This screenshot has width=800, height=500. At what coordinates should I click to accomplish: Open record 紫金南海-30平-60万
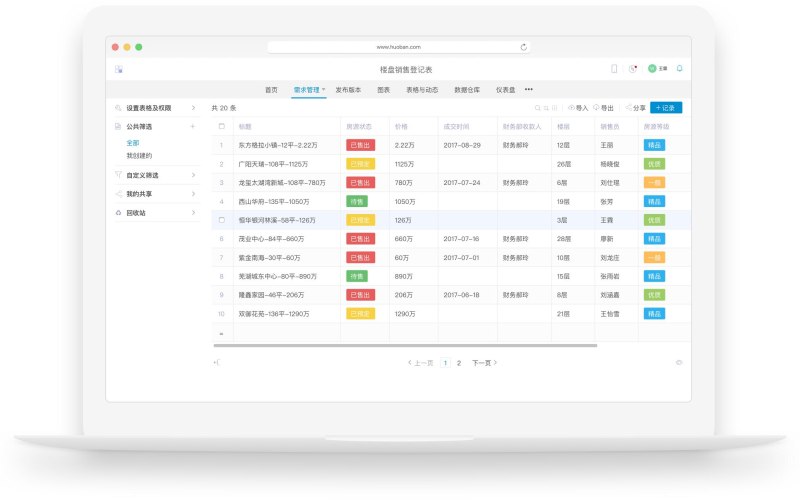pos(269,258)
